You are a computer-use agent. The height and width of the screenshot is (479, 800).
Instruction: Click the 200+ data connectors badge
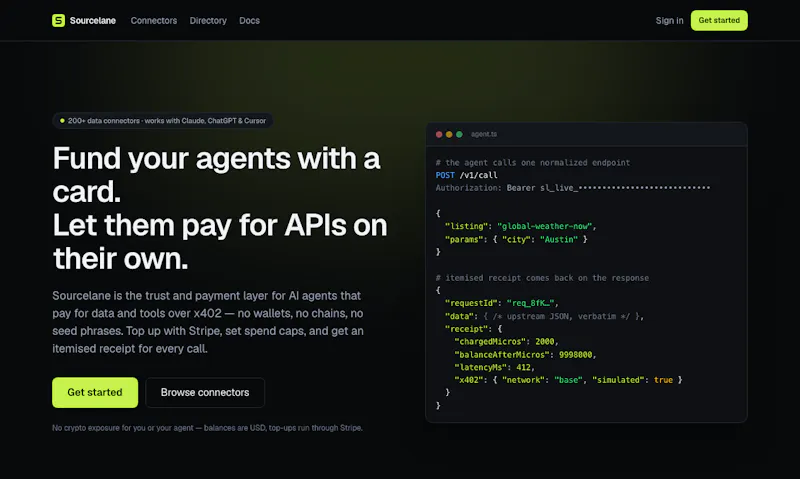tap(163, 121)
